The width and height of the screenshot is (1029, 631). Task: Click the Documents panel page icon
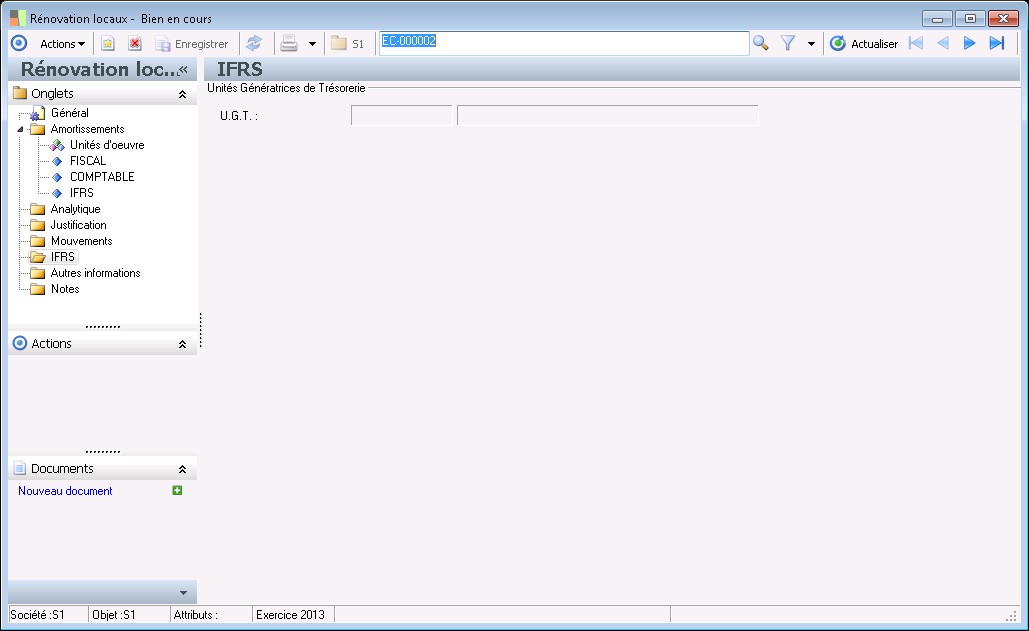[20, 468]
